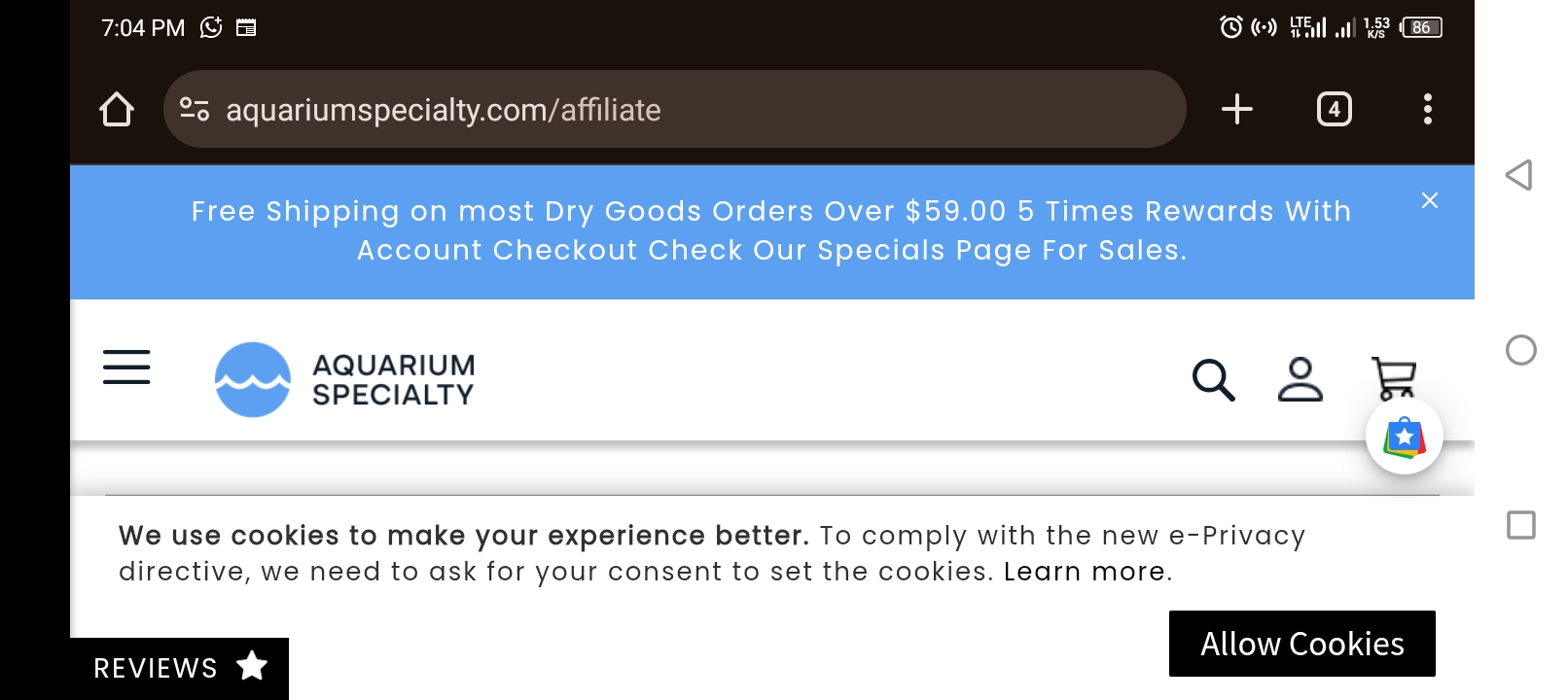The height and width of the screenshot is (700, 1568).
Task: Open the site search magnifier
Action: pos(1214,379)
